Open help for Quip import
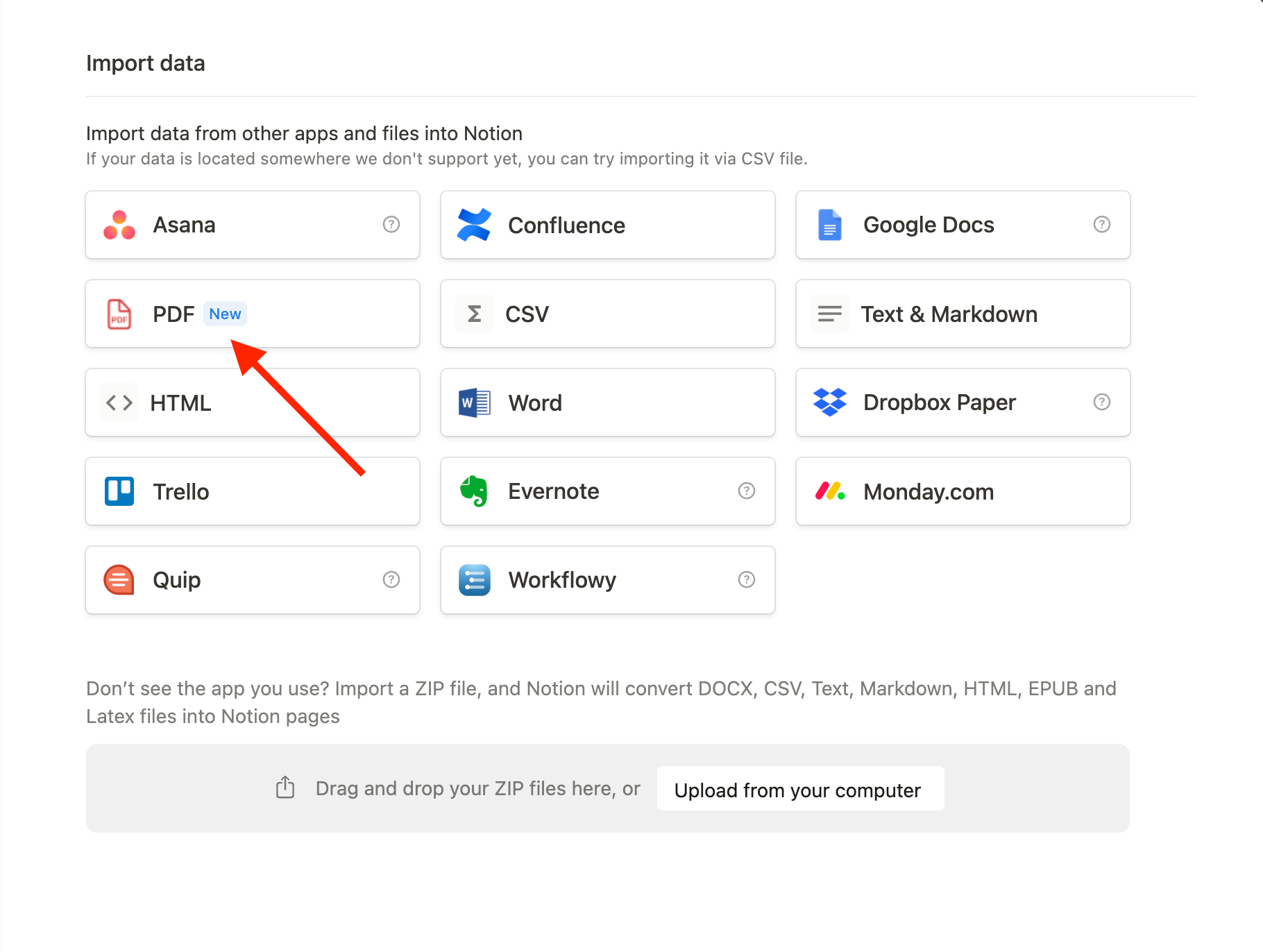Screen dimensions: 1263x952 391,579
